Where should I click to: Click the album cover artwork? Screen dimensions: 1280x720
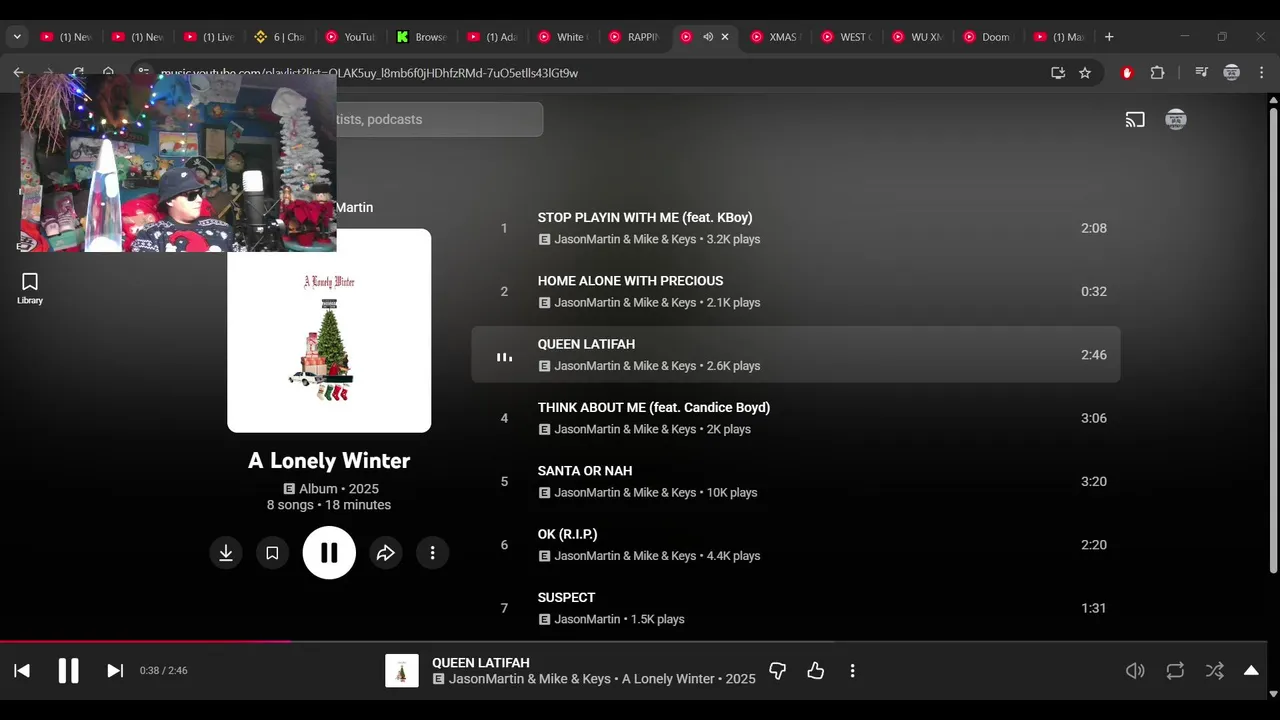pyautogui.click(x=329, y=331)
